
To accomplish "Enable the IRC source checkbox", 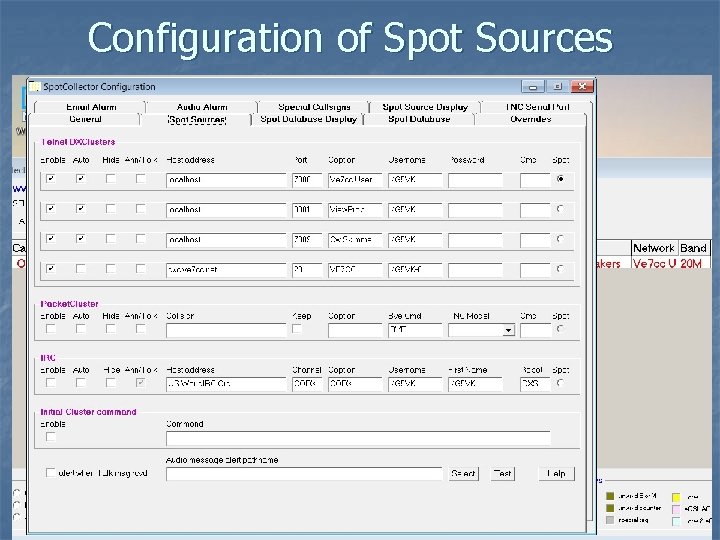I will coord(51,383).
